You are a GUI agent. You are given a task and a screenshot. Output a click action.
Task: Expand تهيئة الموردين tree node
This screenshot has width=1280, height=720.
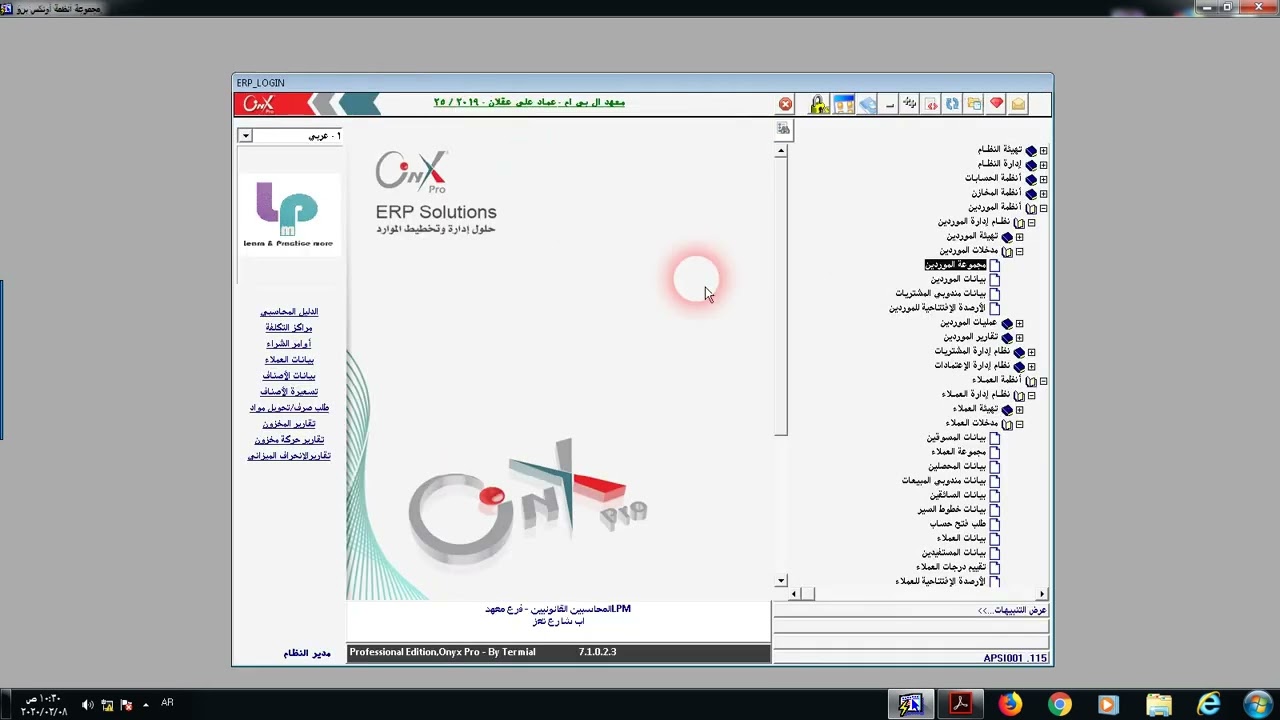click(1019, 237)
